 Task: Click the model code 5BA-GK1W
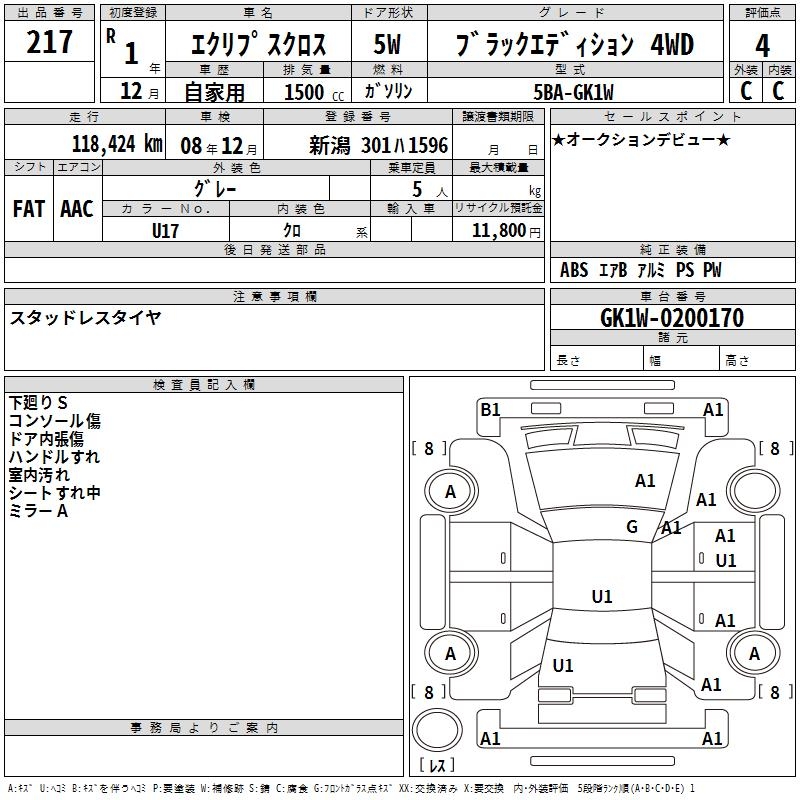572,91
